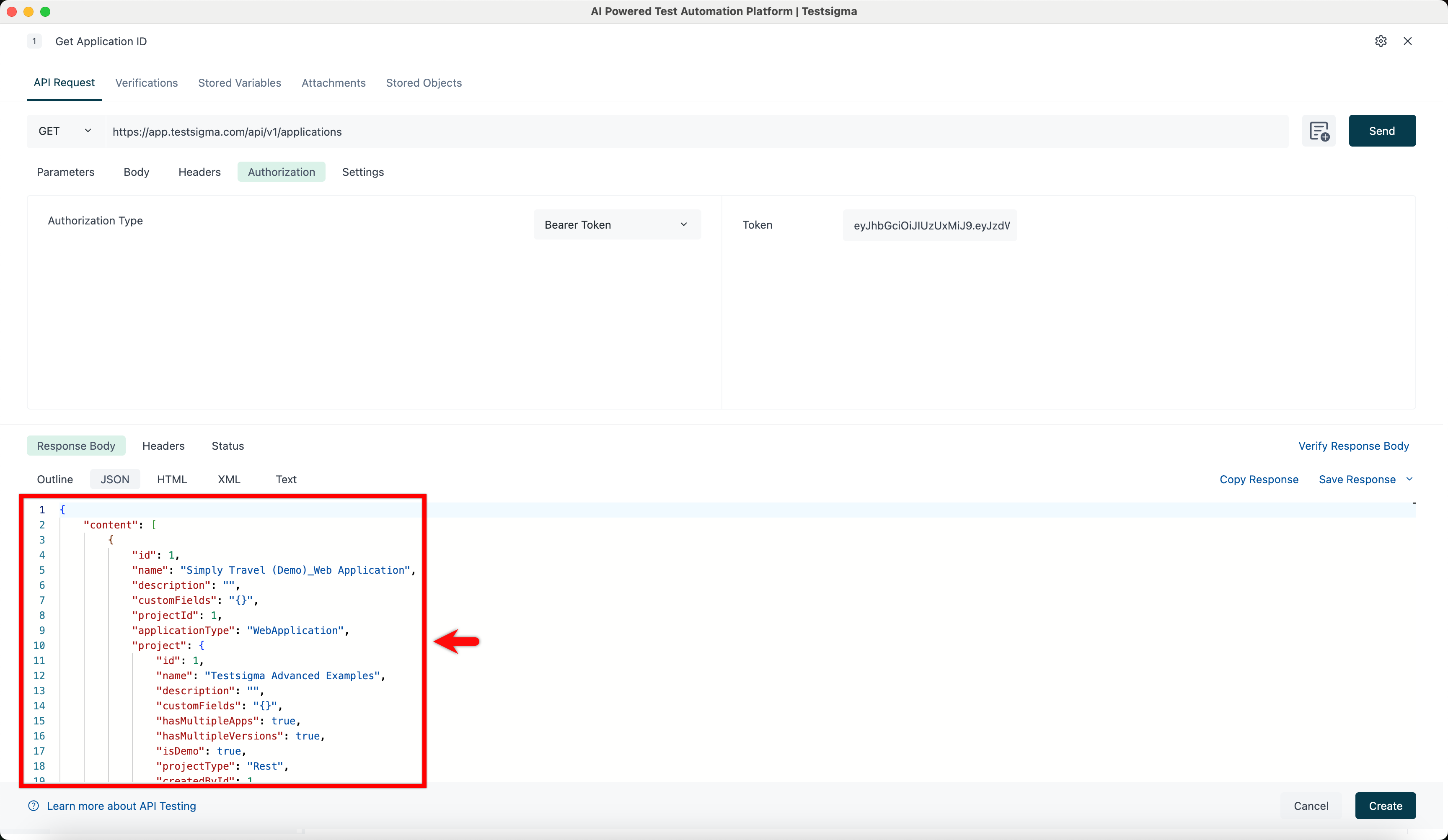Viewport: 1448px width, 840px height.
Task: Switch to Outline response view
Action: coord(54,479)
